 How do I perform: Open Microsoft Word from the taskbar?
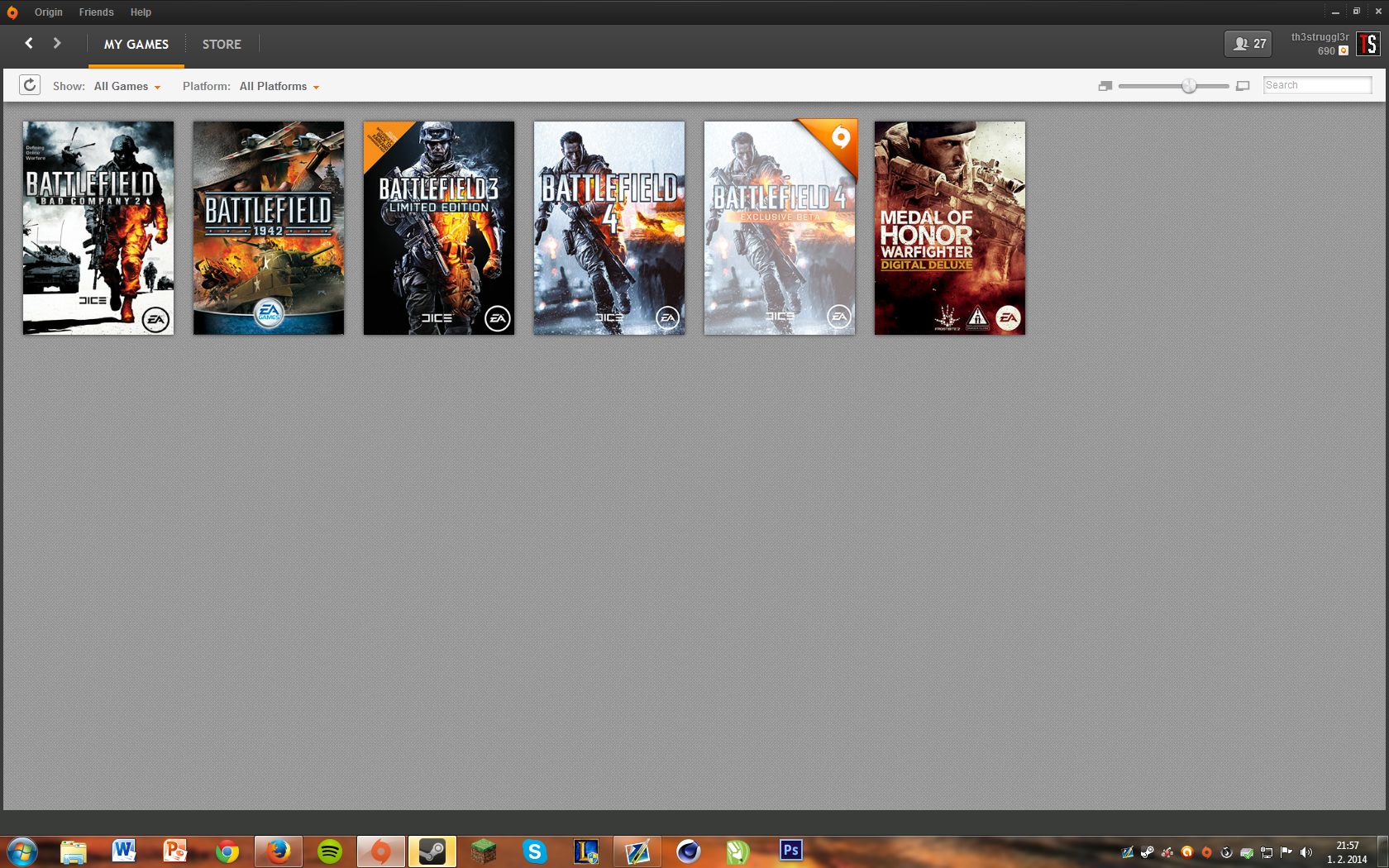pos(125,851)
